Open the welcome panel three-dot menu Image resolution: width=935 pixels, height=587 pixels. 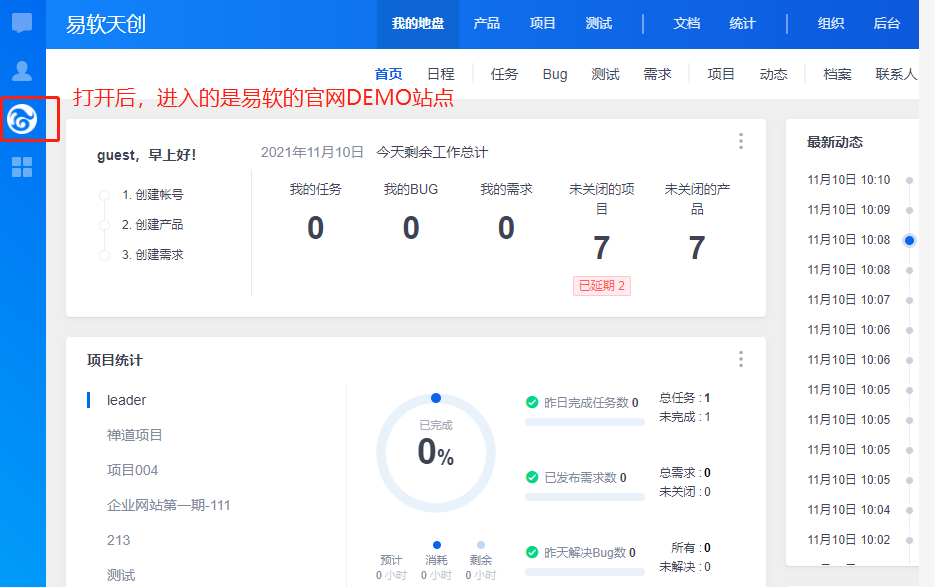740,141
